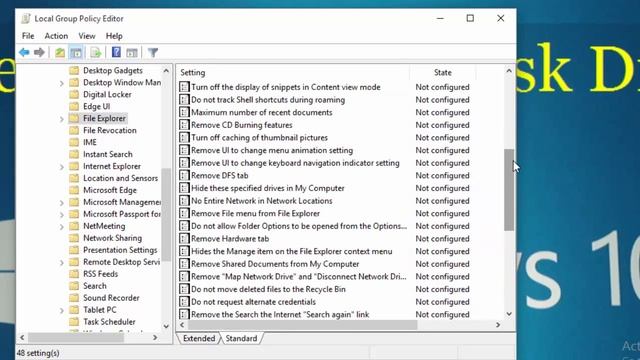The image size is (640, 360).
Task: Click the settings list vertical scrollbar thumb
Action: pyautogui.click(x=509, y=190)
